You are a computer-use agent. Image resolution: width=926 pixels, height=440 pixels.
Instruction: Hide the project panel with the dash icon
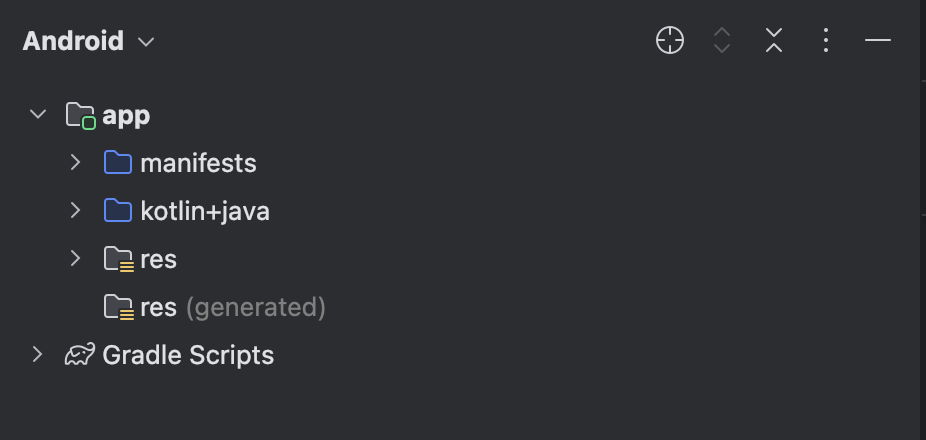[878, 41]
